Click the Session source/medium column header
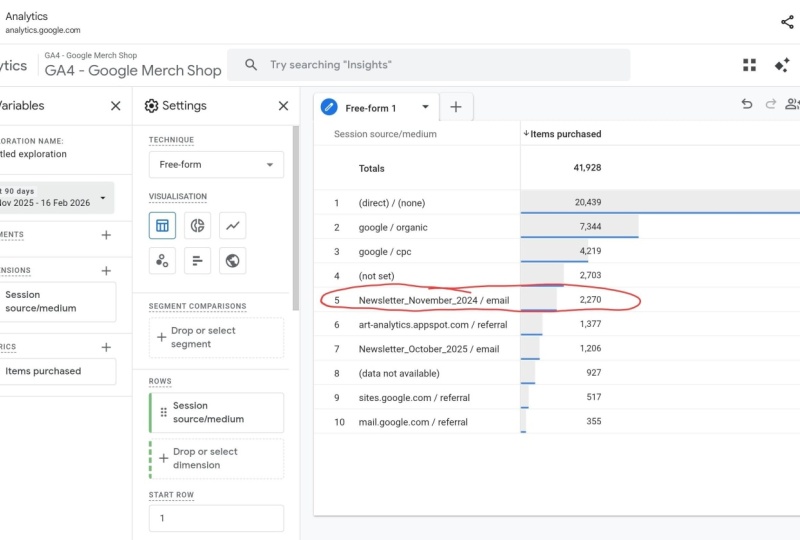This screenshot has width=800, height=540. (x=385, y=134)
